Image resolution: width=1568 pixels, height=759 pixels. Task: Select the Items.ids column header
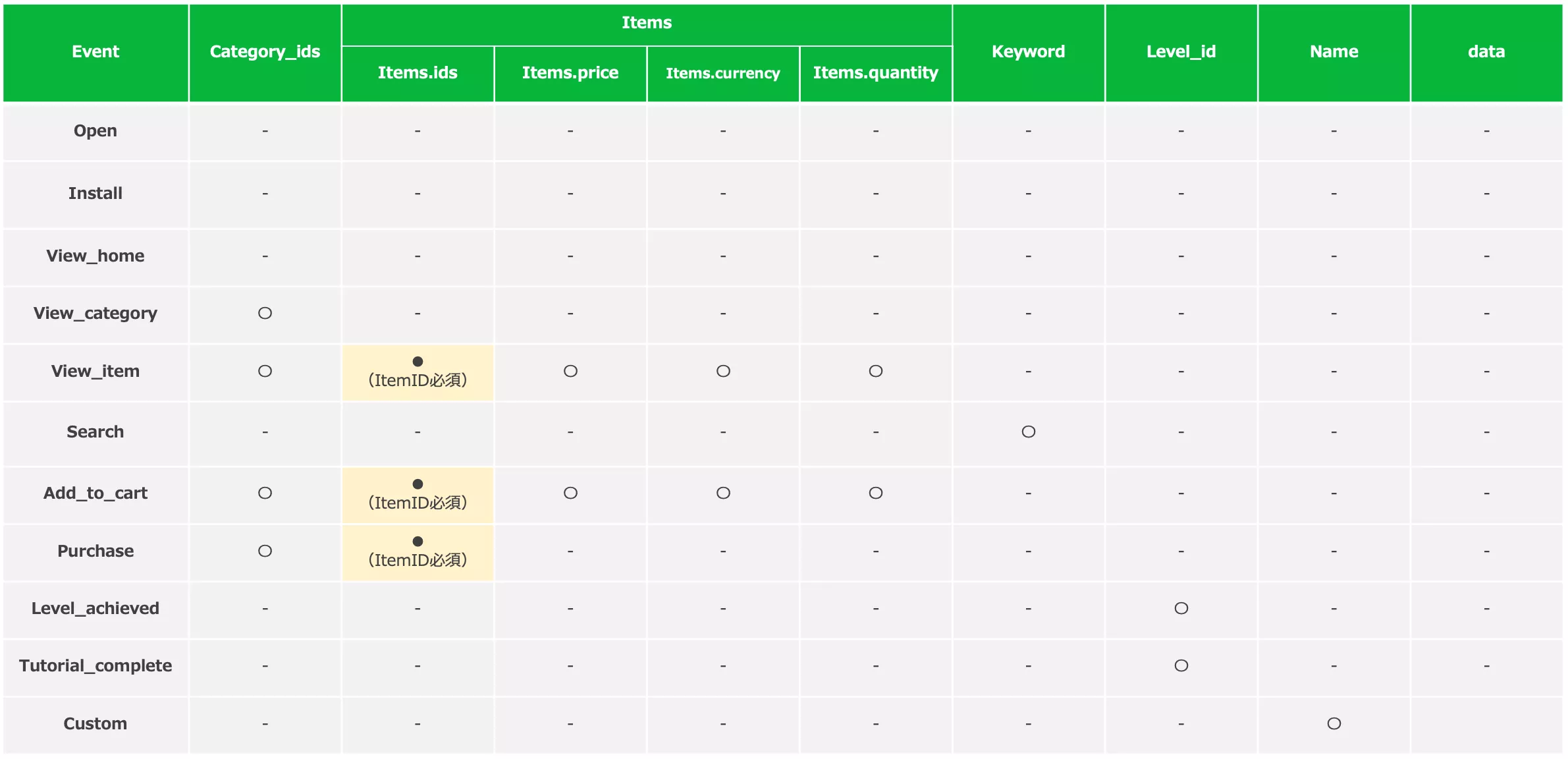click(418, 72)
